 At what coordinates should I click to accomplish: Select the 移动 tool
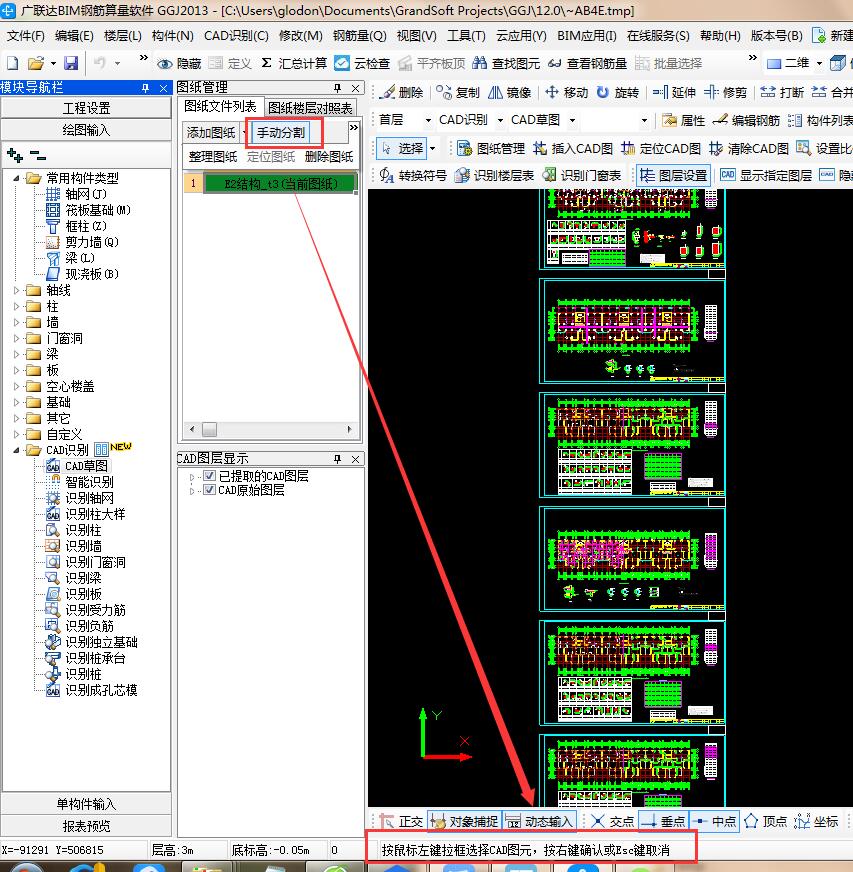click(x=566, y=92)
